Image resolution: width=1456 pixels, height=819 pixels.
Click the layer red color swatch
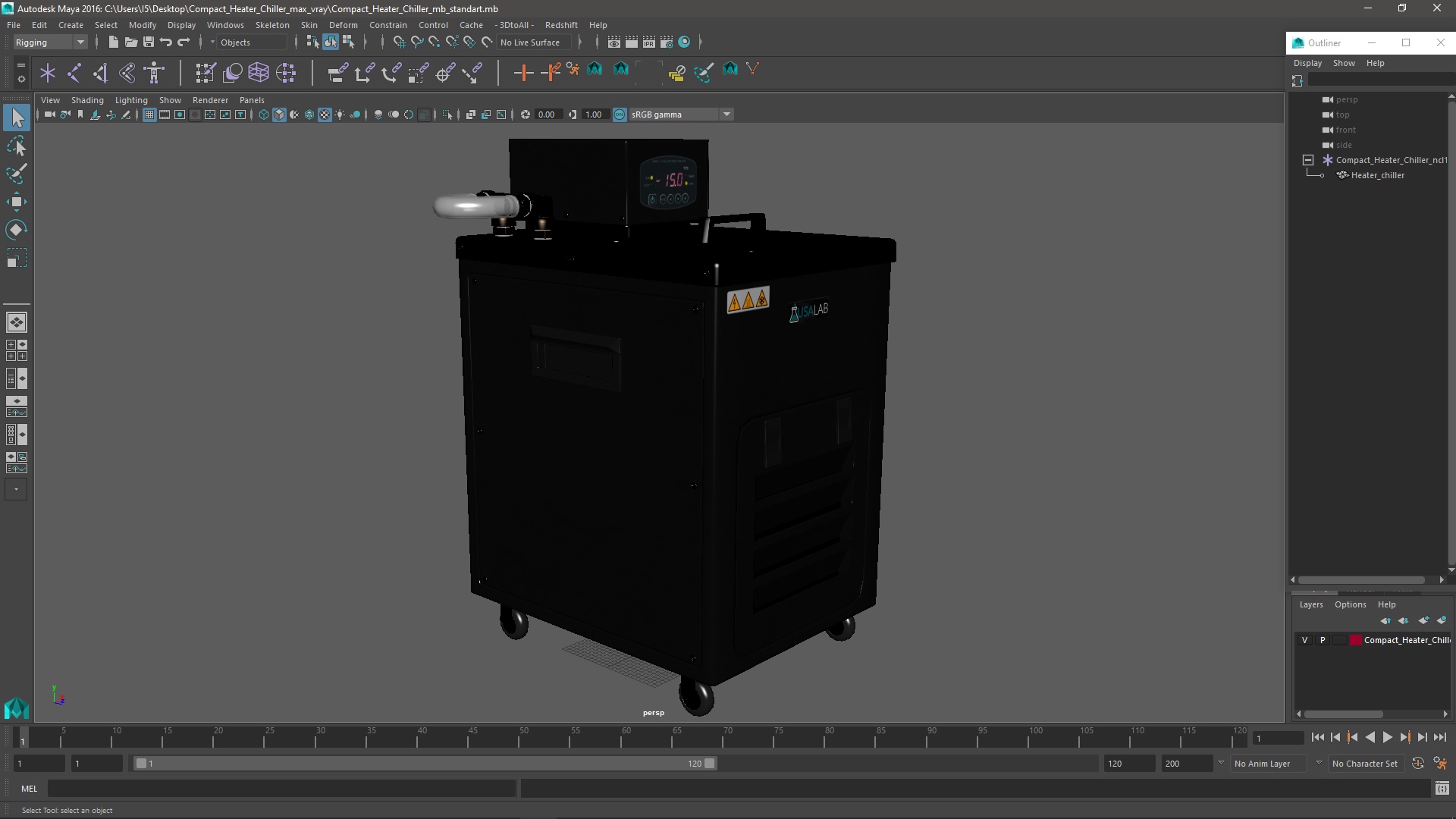coord(1355,640)
